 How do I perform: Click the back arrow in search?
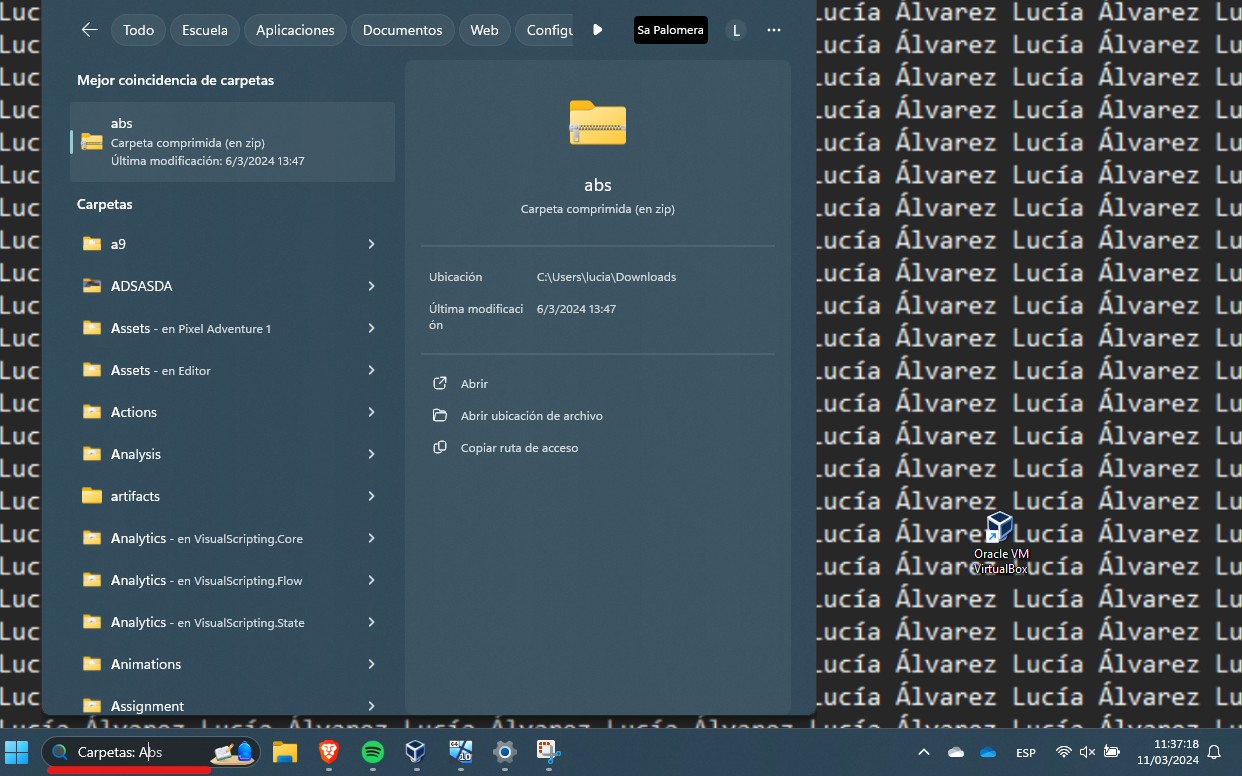pos(89,30)
